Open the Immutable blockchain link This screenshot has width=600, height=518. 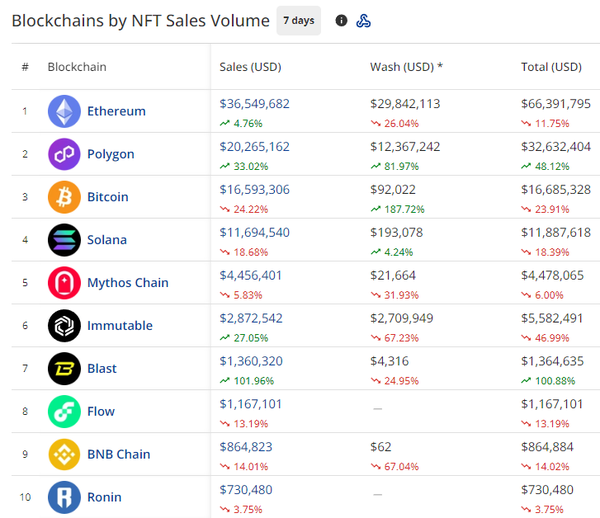120,326
